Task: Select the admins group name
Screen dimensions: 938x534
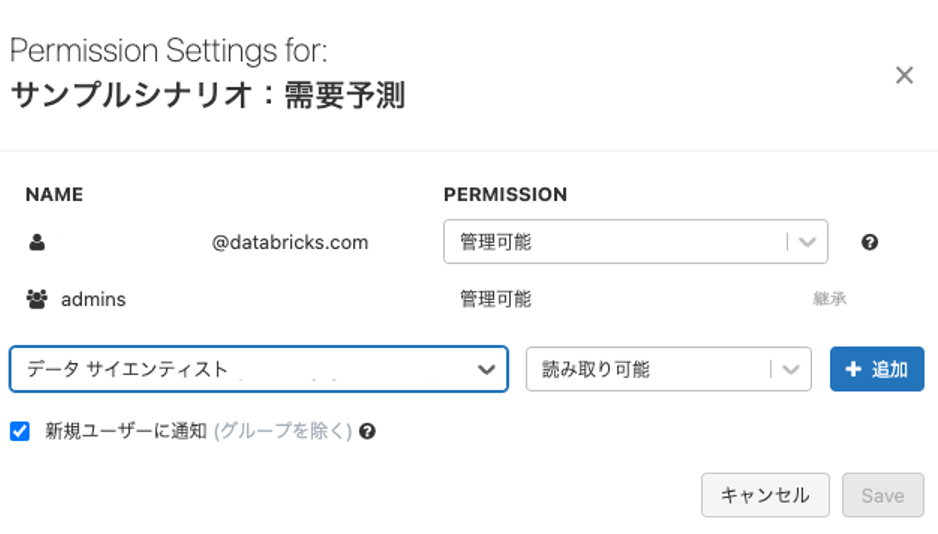Action: click(x=93, y=299)
